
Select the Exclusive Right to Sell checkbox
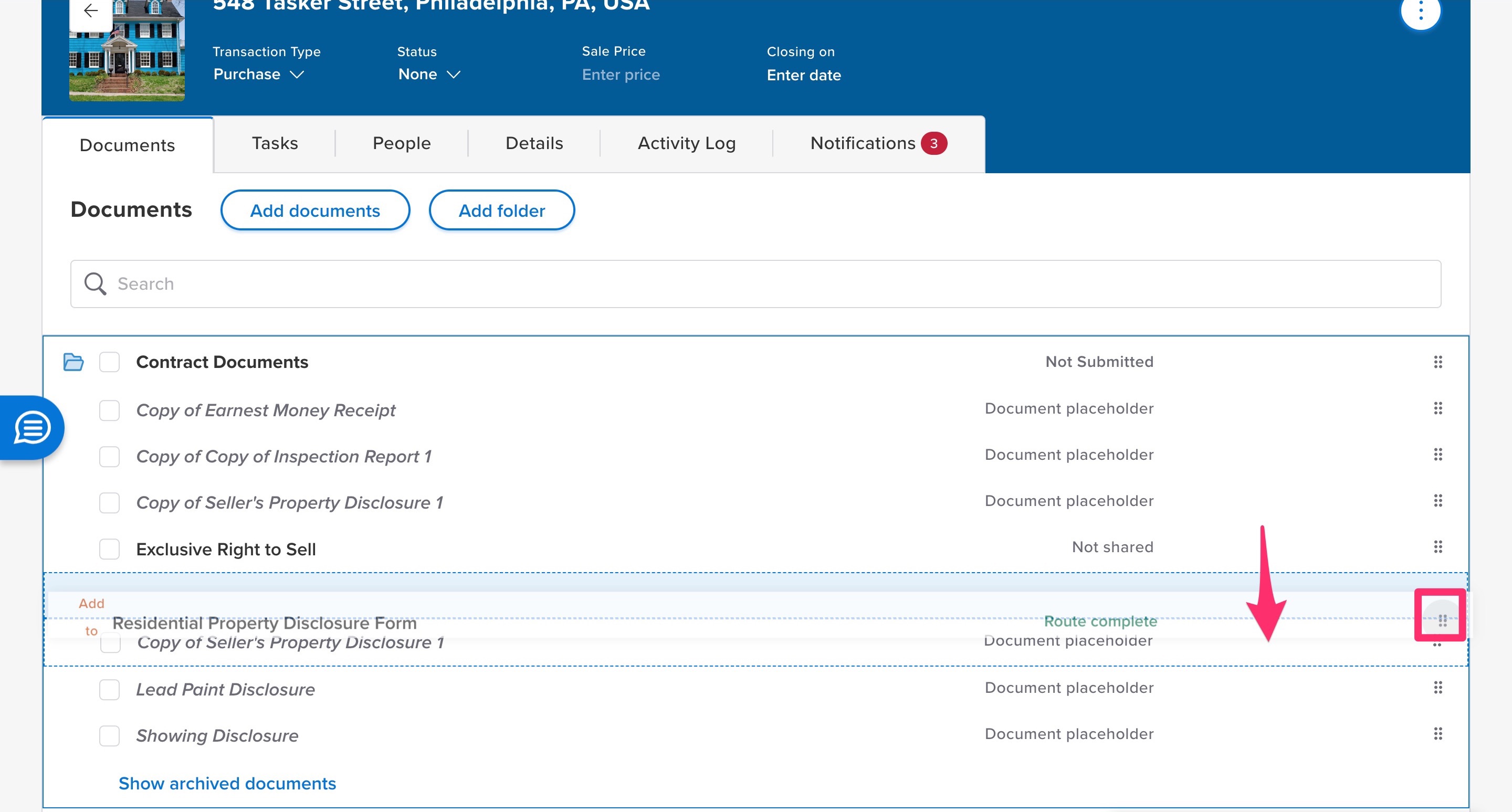pos(109,549)
